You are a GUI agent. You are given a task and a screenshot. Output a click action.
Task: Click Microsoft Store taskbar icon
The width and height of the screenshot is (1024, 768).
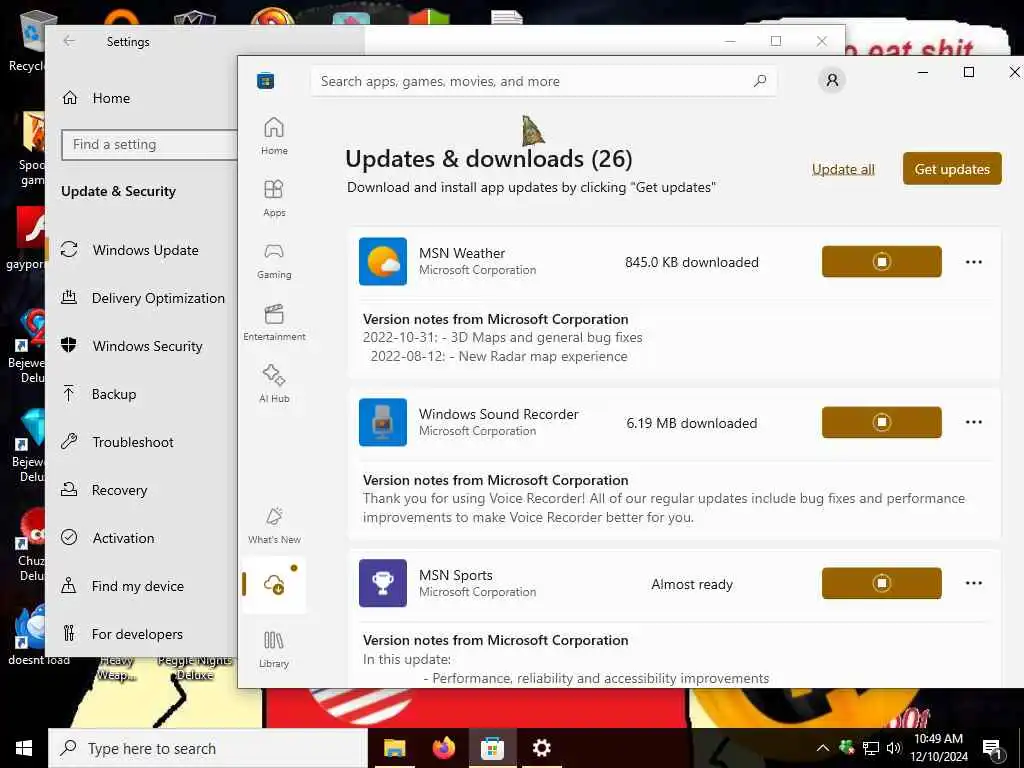click(492, 748)
